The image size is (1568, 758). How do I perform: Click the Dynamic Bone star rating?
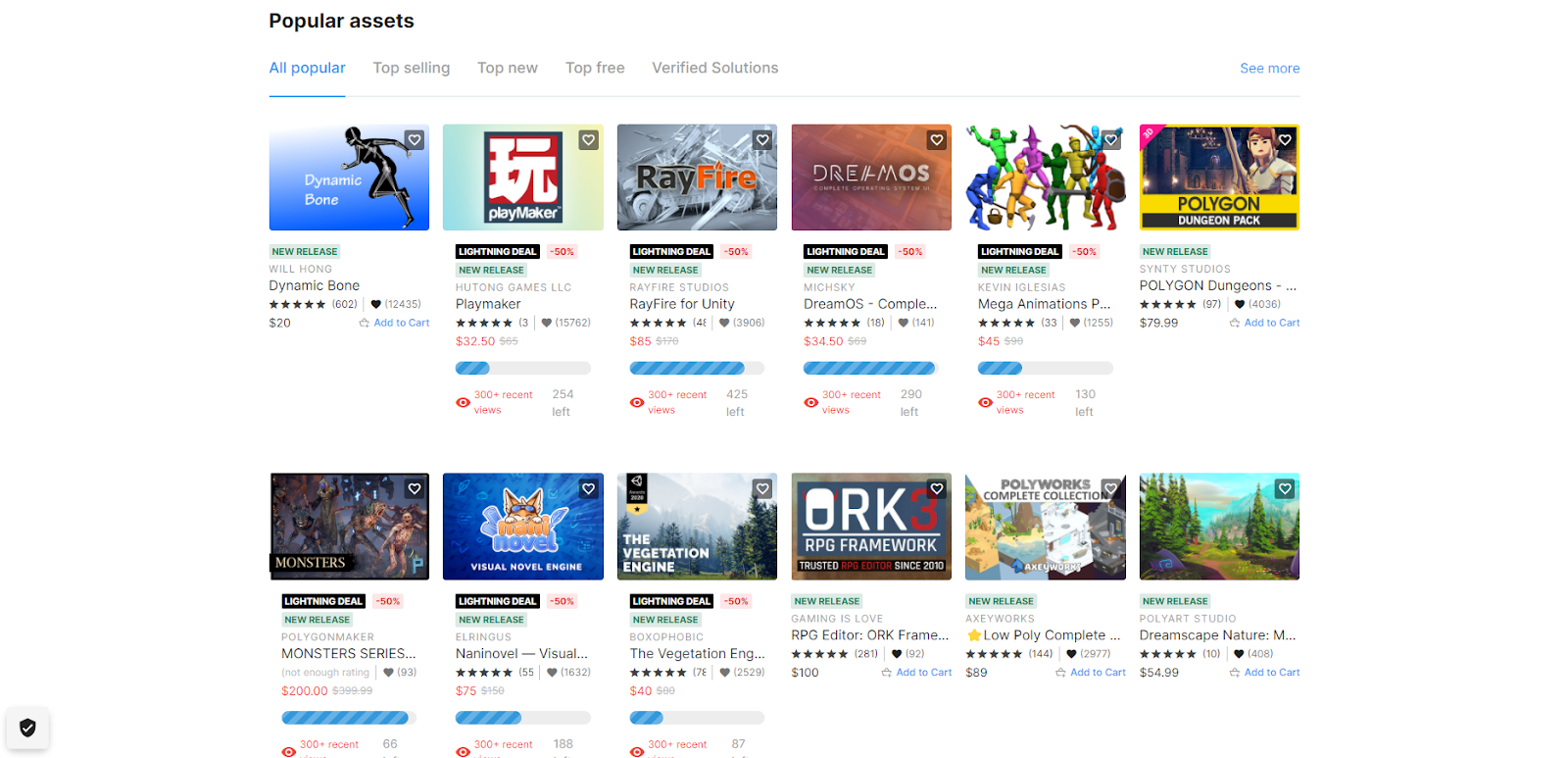[297, 304]
